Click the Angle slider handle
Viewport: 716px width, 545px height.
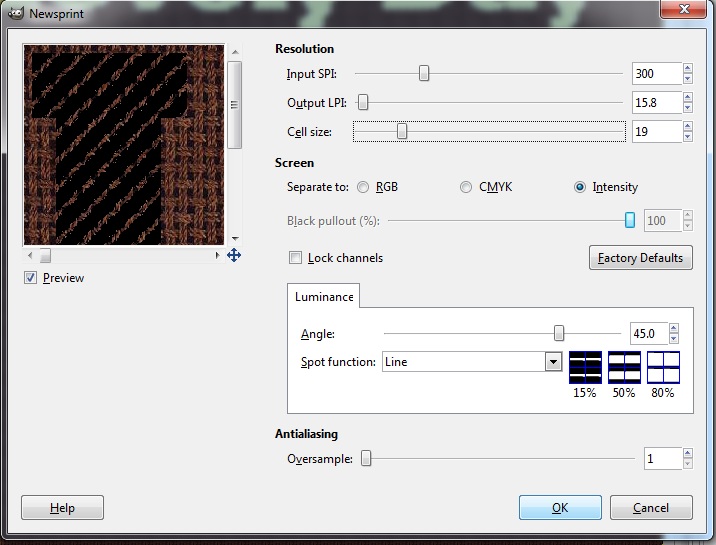point(559,334)
